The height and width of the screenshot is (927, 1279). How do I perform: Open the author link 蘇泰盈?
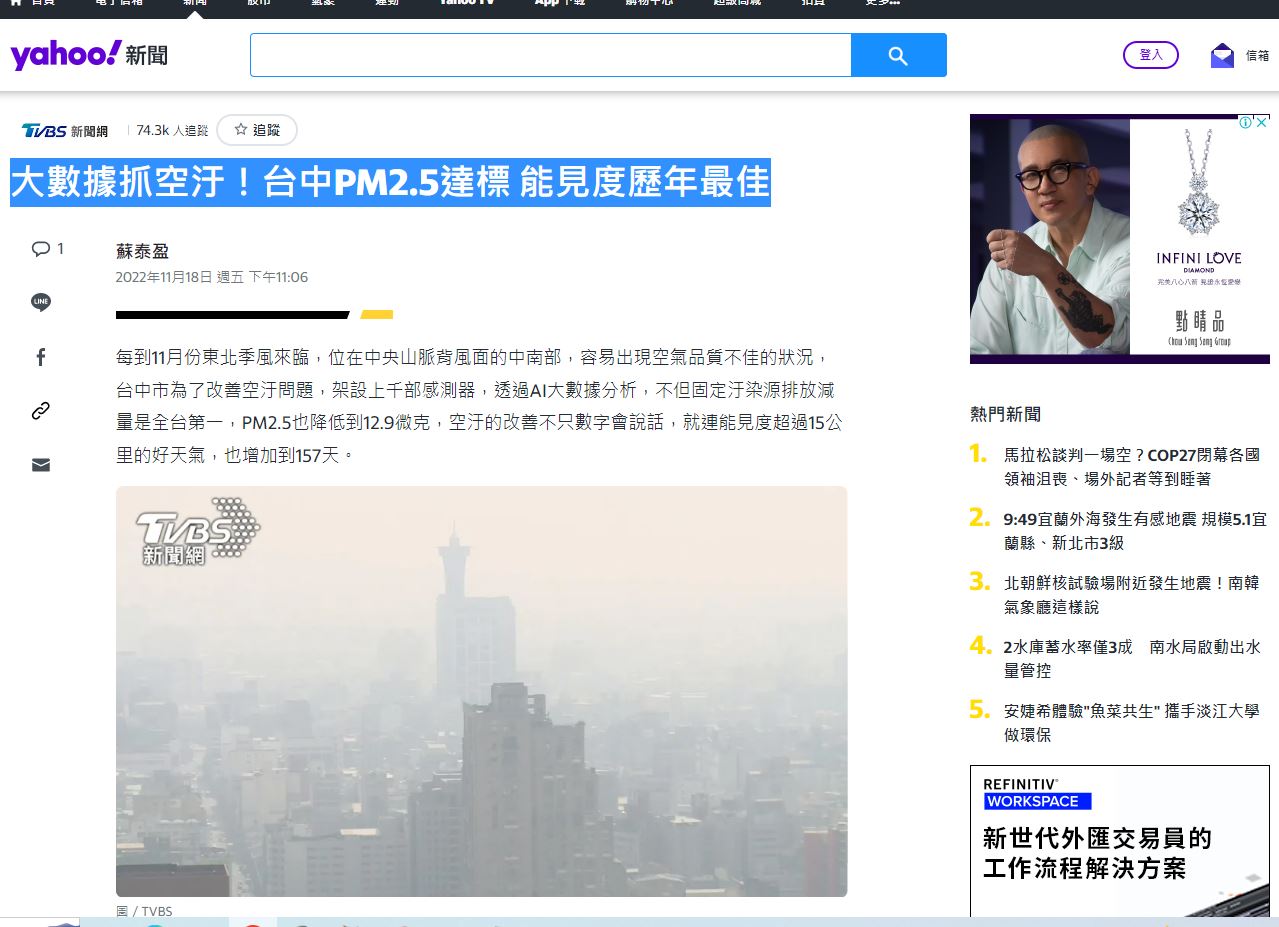click(143, 251)
